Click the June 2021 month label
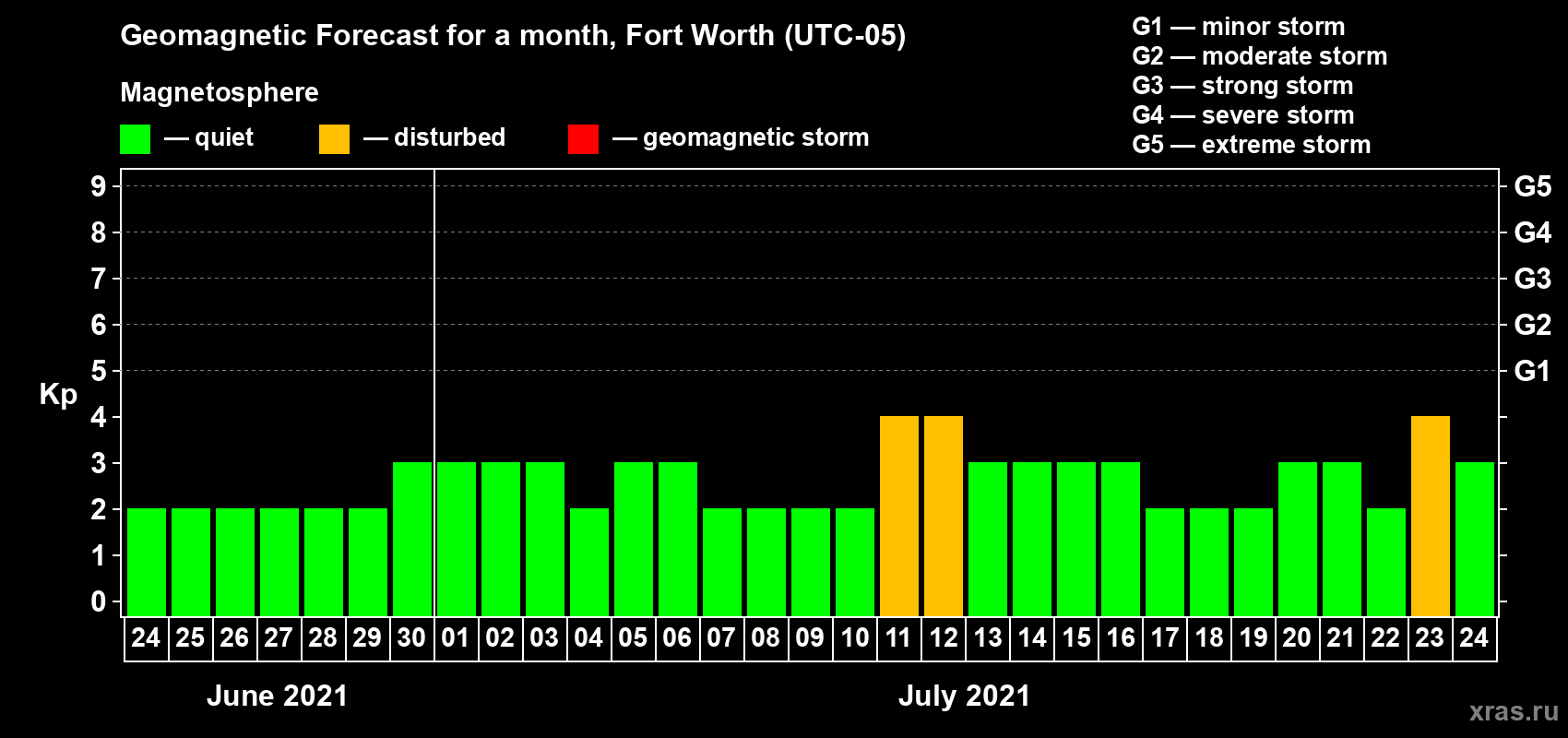Viewport: 1568px width, 738px height. [277, 696]
